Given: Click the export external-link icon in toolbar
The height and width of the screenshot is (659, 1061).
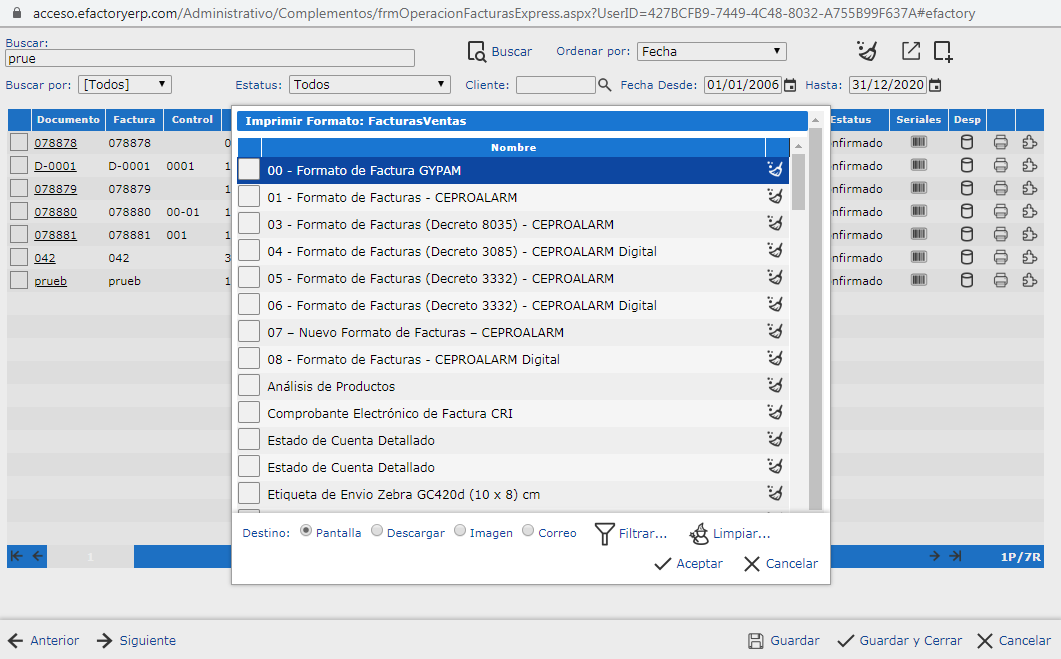Looking at the screenshot, I should coord(911,51).
